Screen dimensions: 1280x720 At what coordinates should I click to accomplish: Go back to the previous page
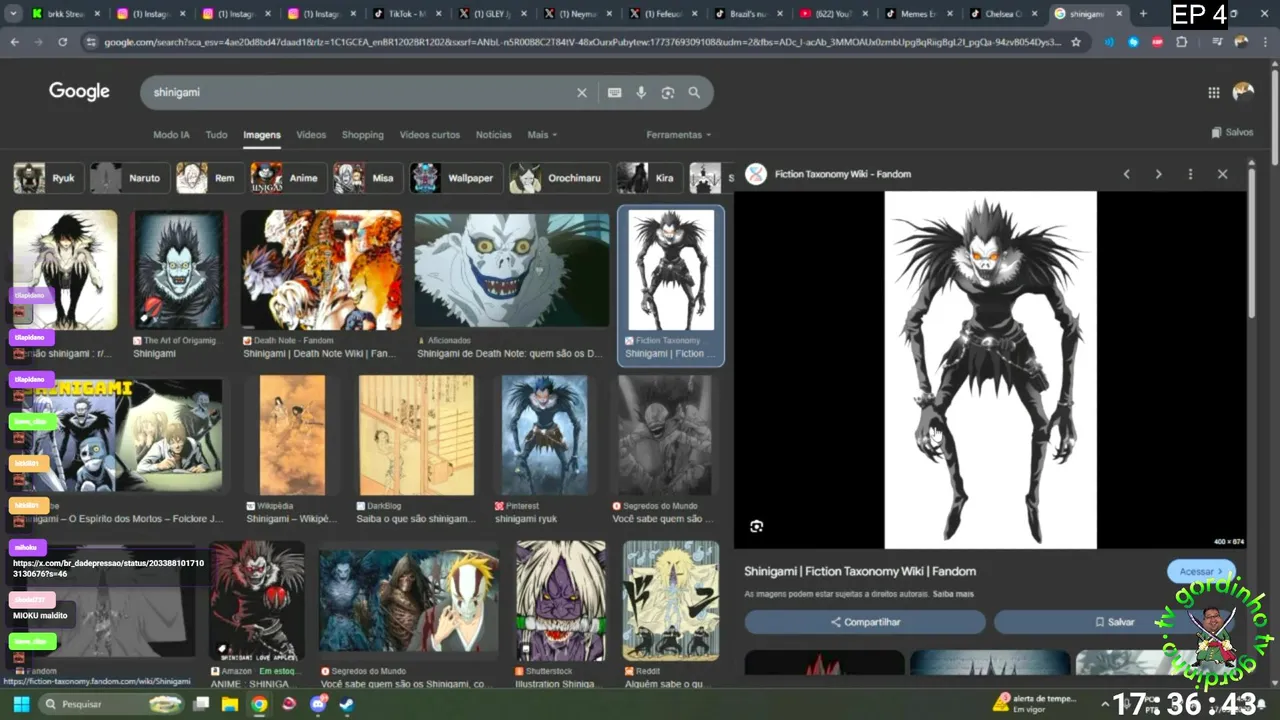[15, 42]
